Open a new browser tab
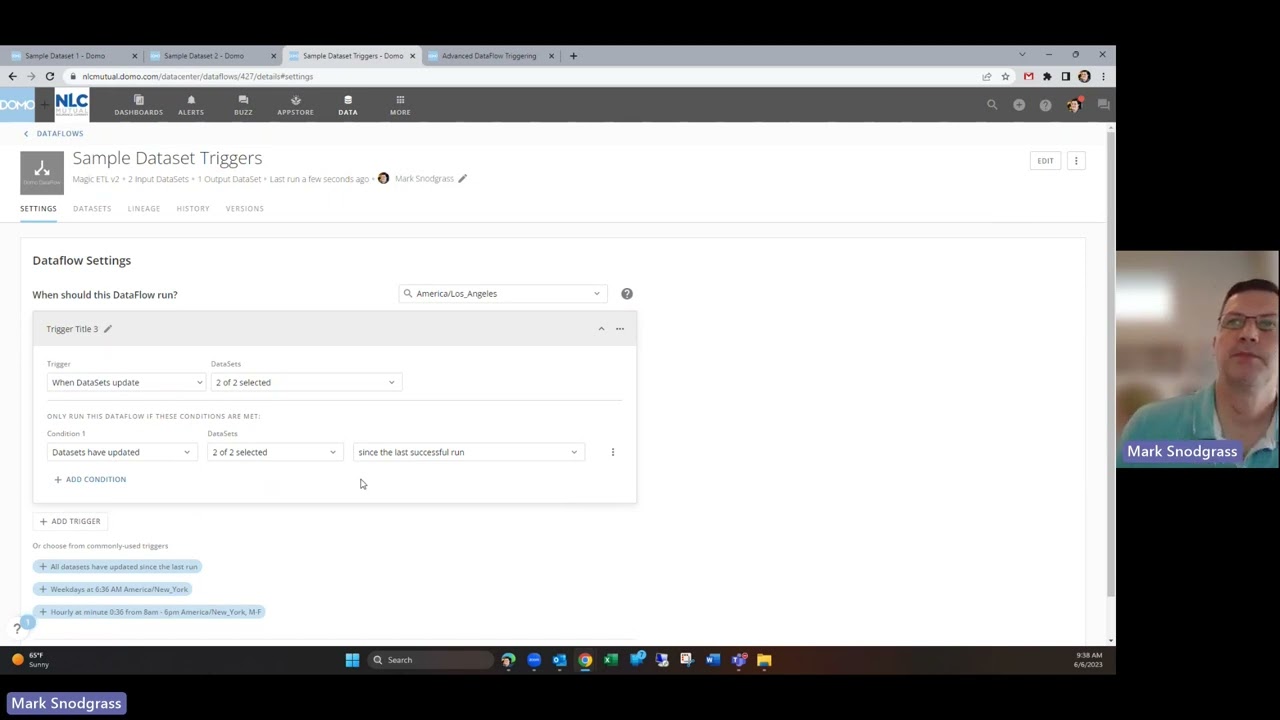Image resolution: width=1280 pixels, height=720 pixels. pyautogui.click(x=573, y=56)
